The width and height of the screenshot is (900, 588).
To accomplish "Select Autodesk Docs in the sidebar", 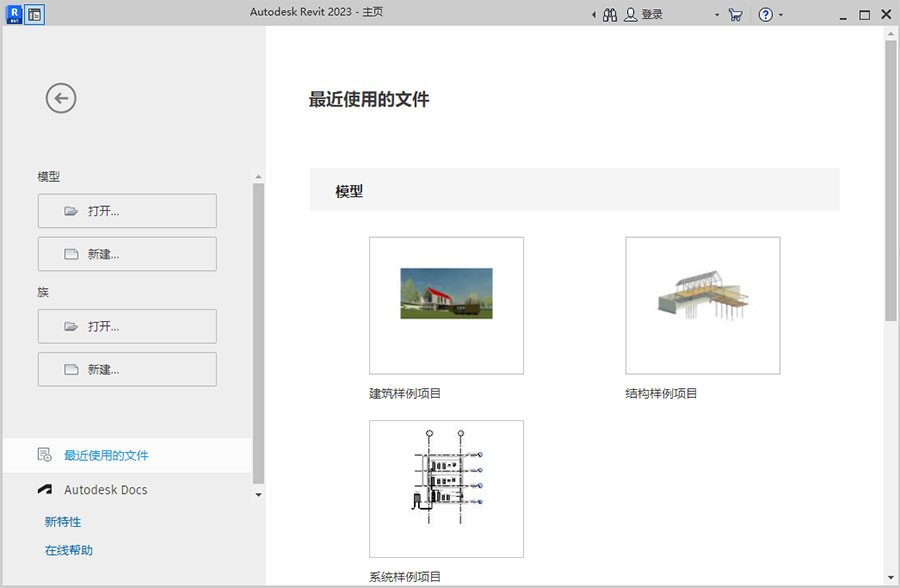I will pos(105,489).
